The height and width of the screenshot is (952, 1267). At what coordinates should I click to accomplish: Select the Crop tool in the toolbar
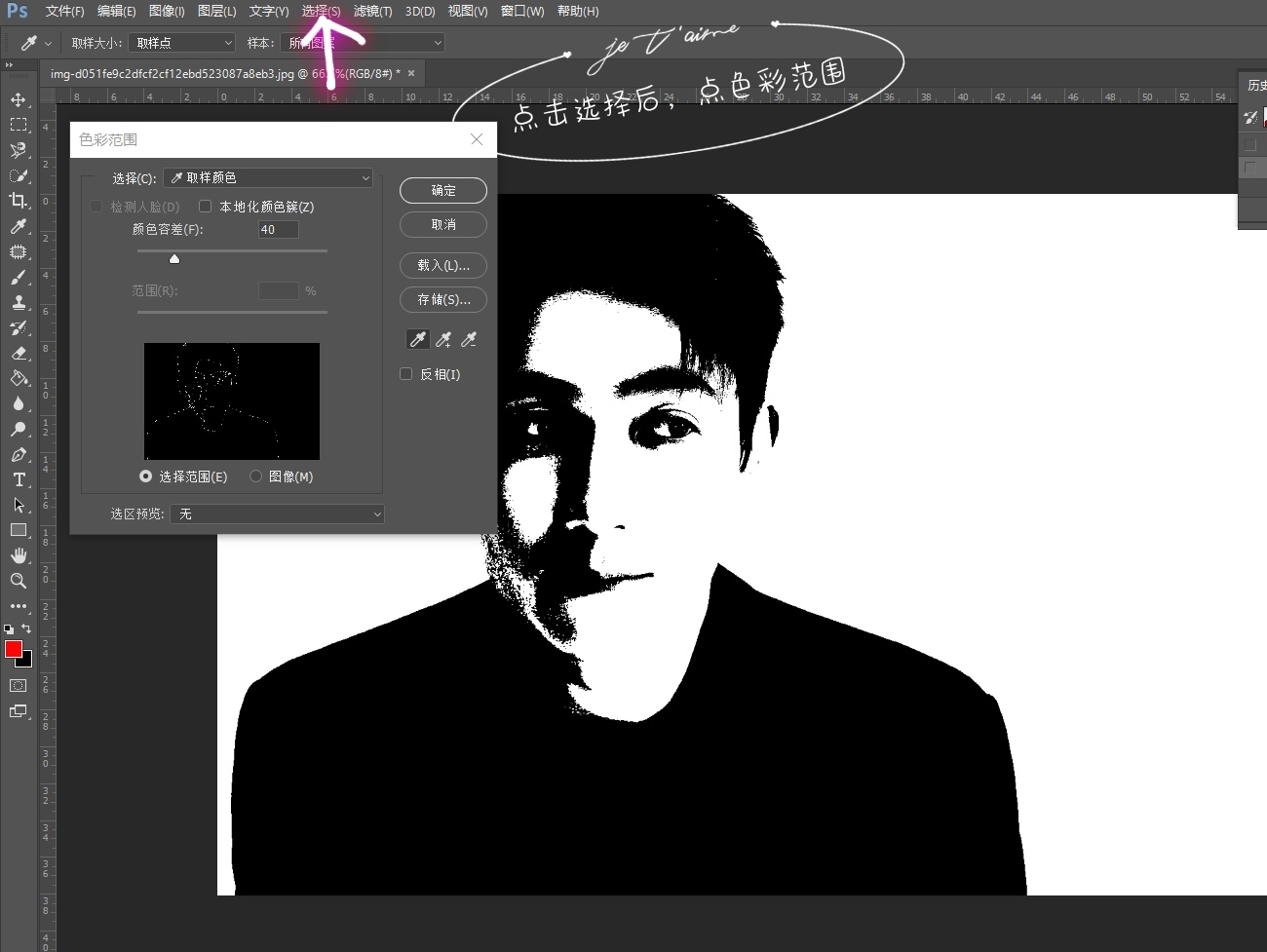(x=18, y=201)
